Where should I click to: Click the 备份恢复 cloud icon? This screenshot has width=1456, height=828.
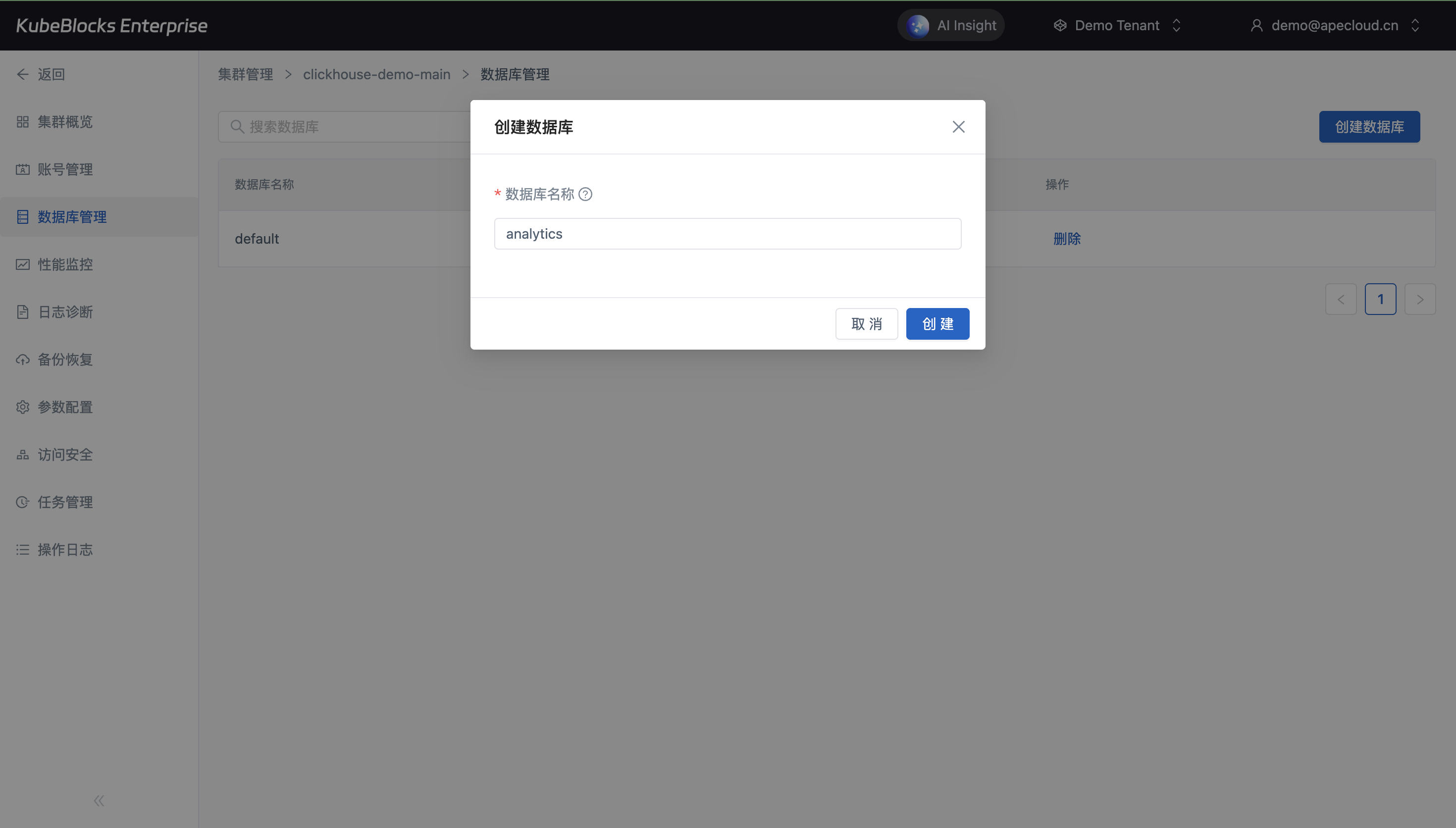tap(23, 360)
